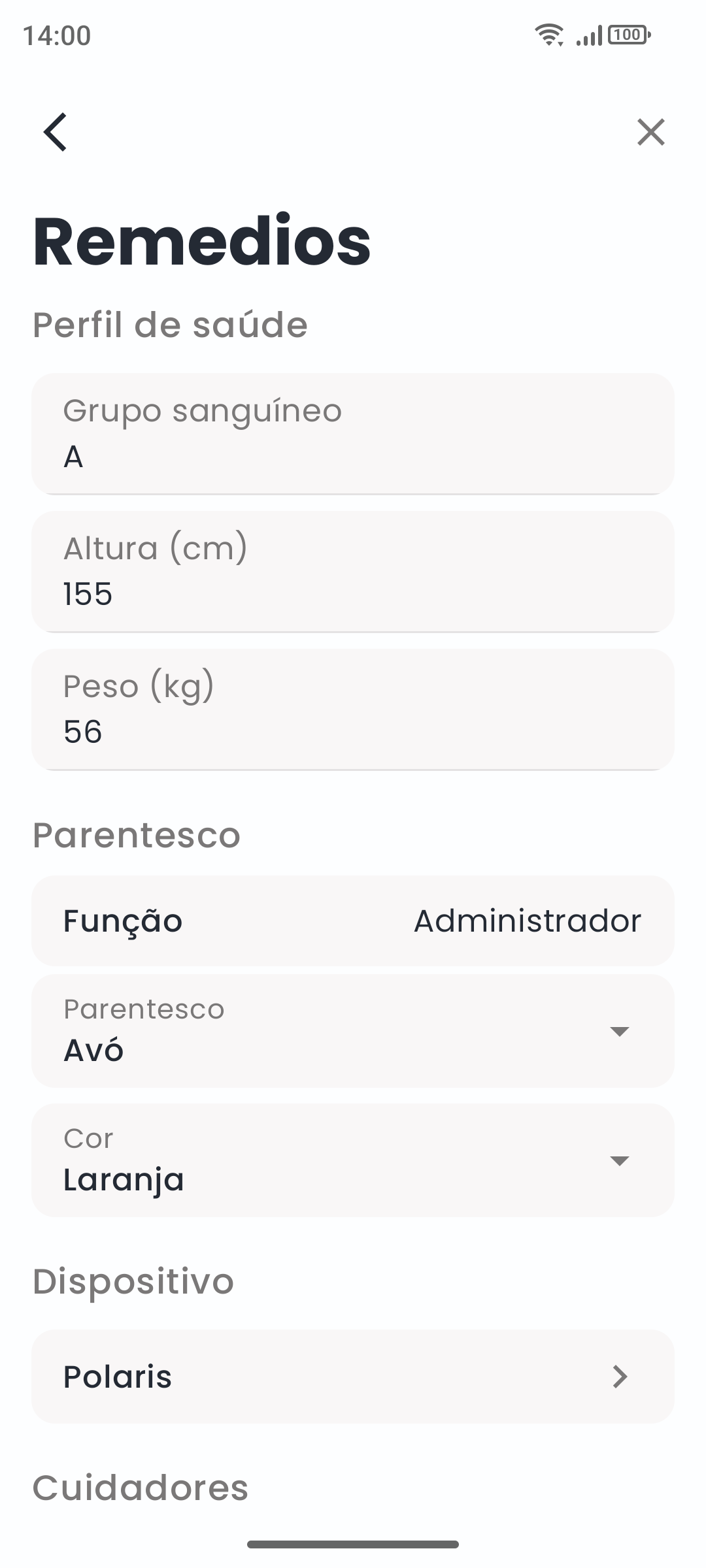Screen dimensions: 706x1568
Task: Edit the Peso (kg) field
Action: click(353, 710)
